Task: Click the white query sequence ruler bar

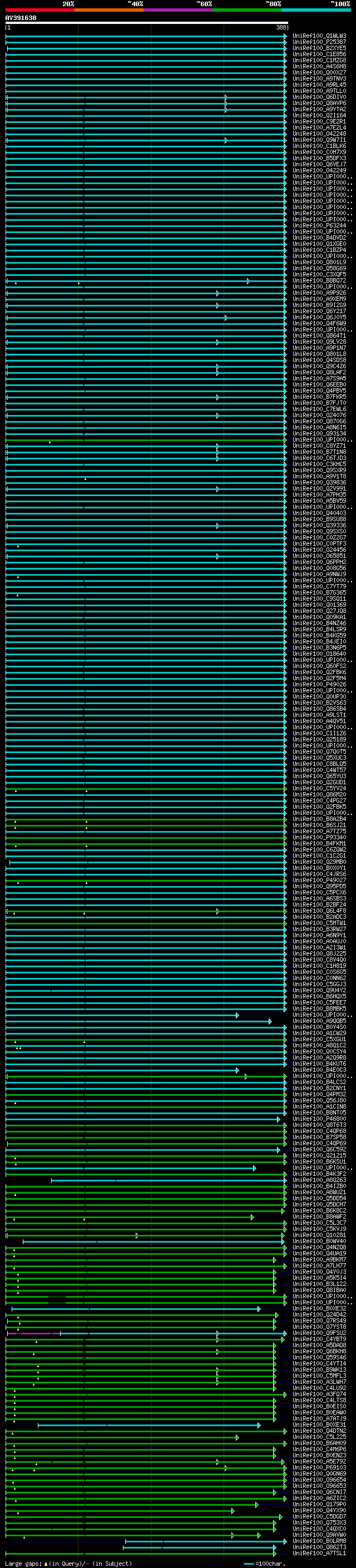Action: click(146, 23)
